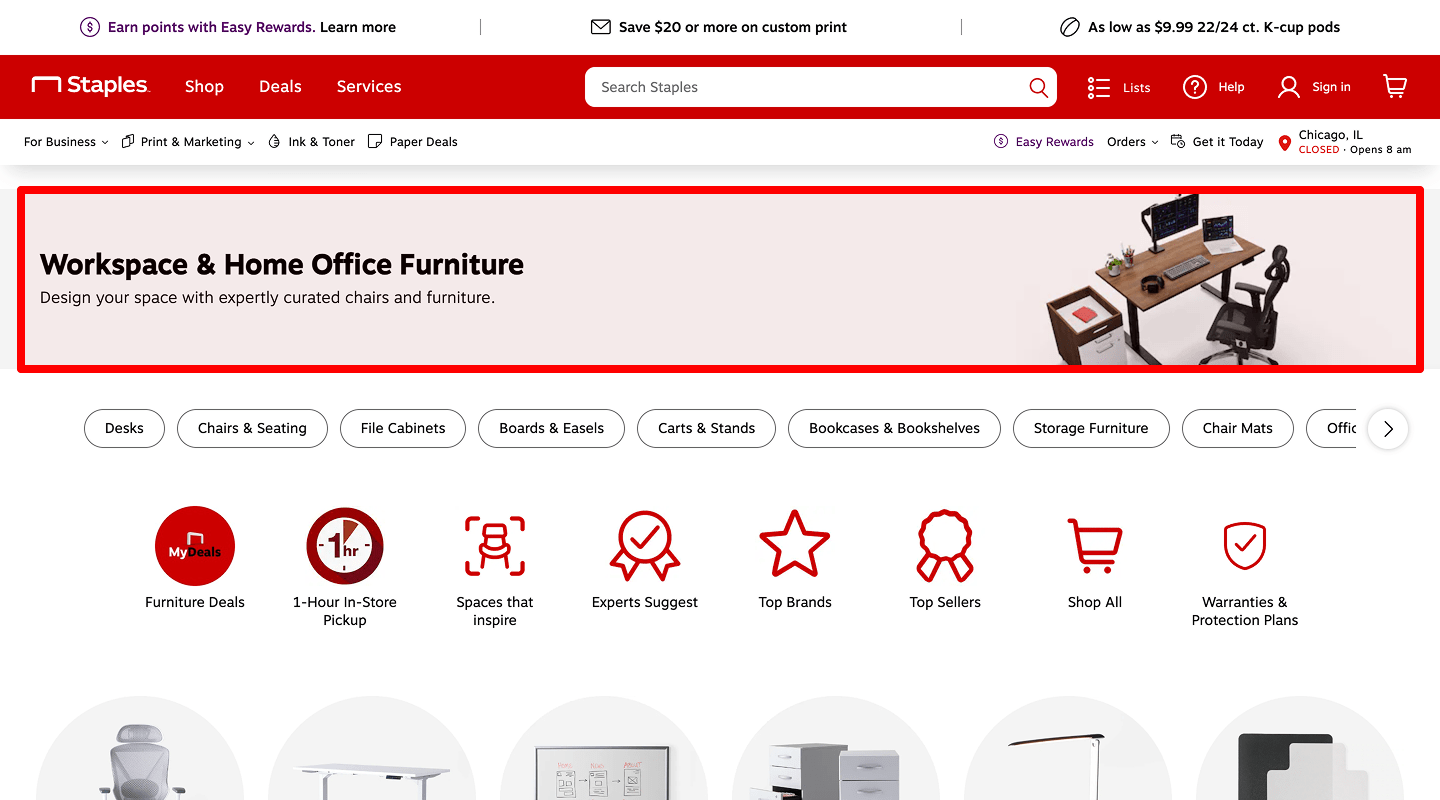This screenshot has height=800, width=1440.
Task: Open the shopping cart icon
Action: pyautogui.click(x=1395, y=87)
